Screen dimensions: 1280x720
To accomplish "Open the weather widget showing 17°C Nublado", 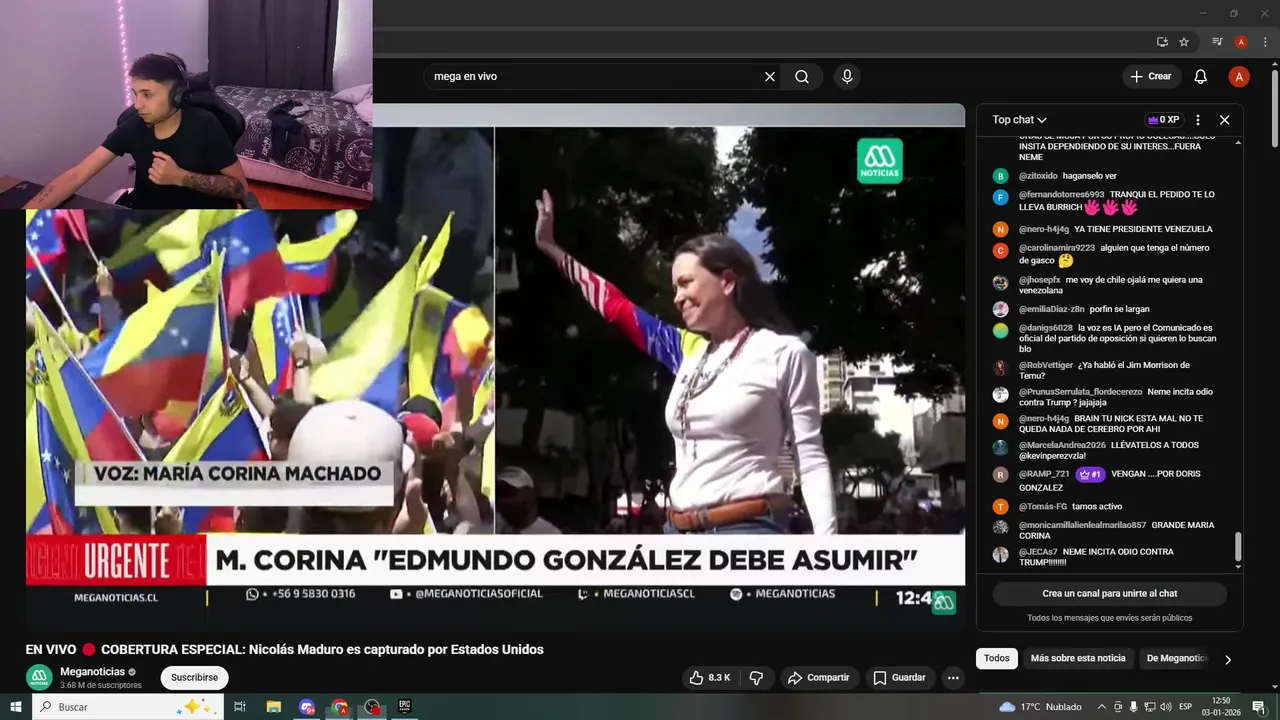I will 1040,707.
